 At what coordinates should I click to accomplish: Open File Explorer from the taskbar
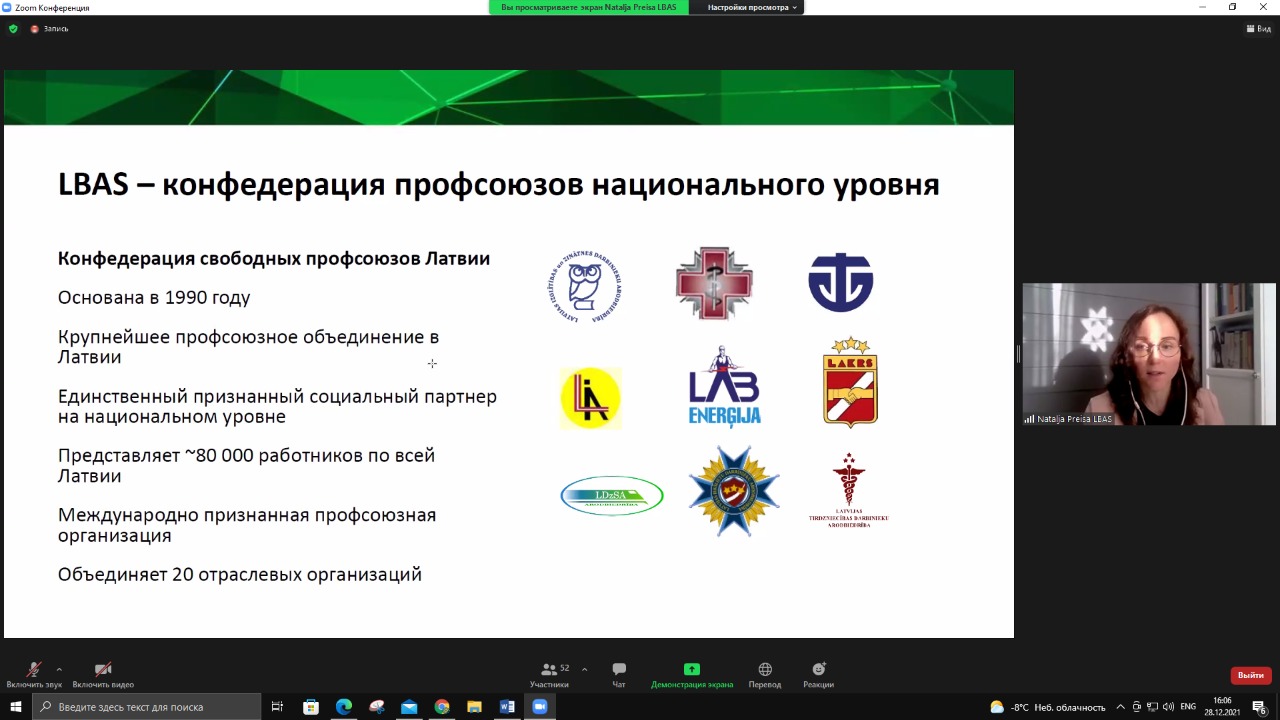474,707
